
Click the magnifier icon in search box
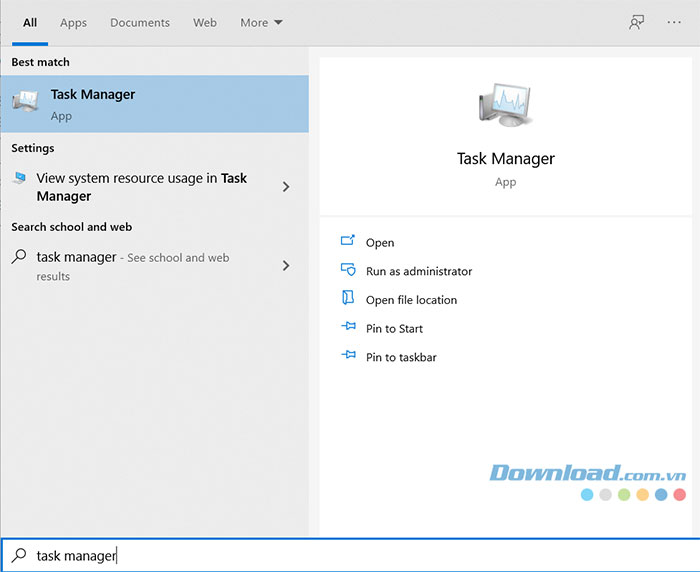[18, 555]
